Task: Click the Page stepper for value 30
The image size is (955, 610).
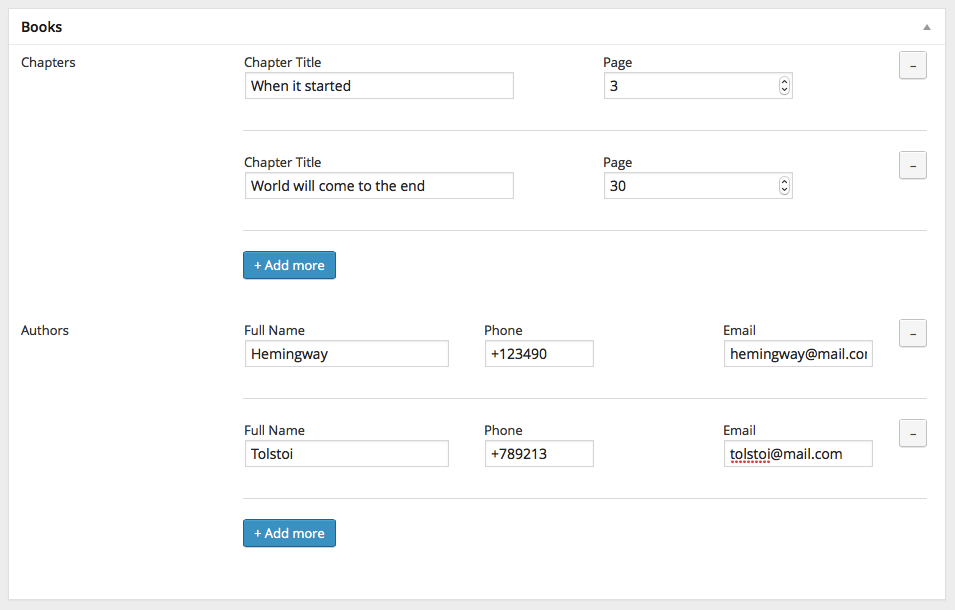Action: coord(784,186)
